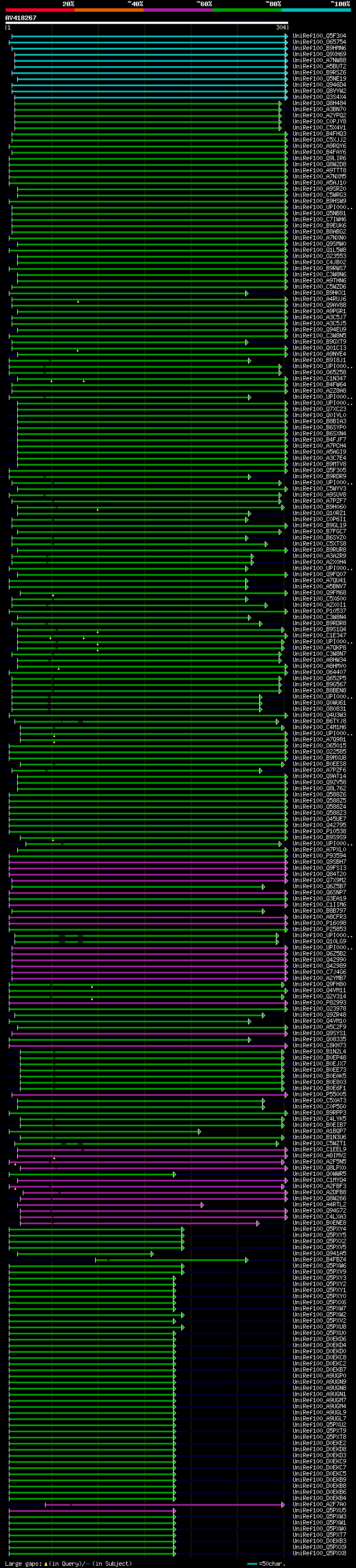Select label UniRef100_A9RQY6
This screenshot has width=356, height=1568.
tap(319, 146)
